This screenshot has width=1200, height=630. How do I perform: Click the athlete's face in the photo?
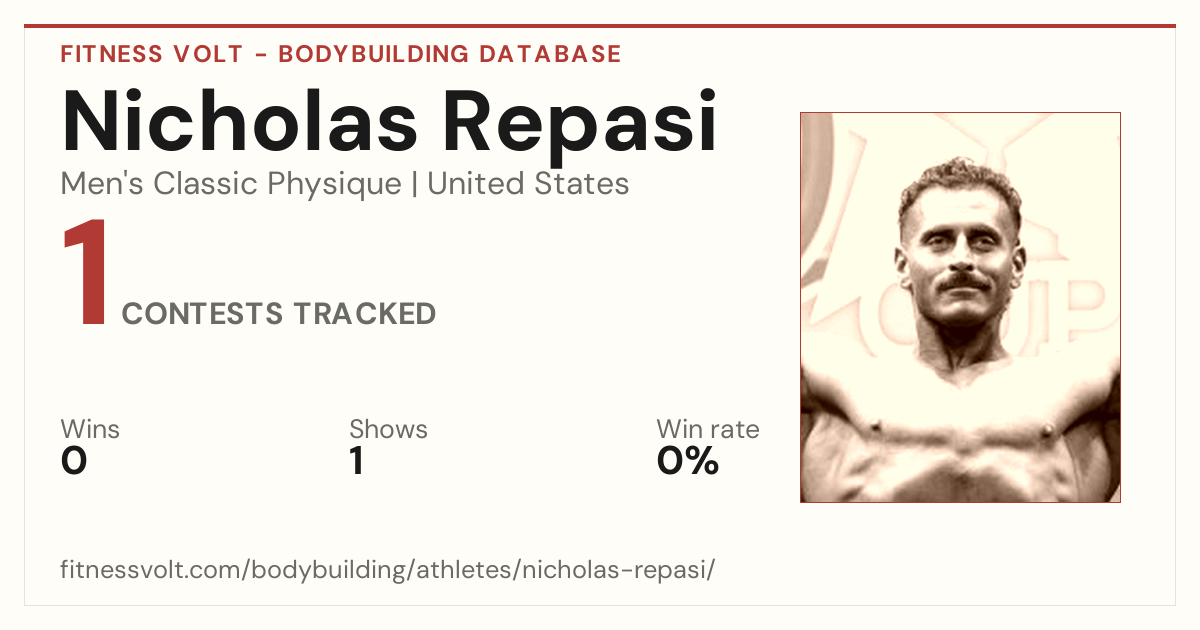pos(958,250)
